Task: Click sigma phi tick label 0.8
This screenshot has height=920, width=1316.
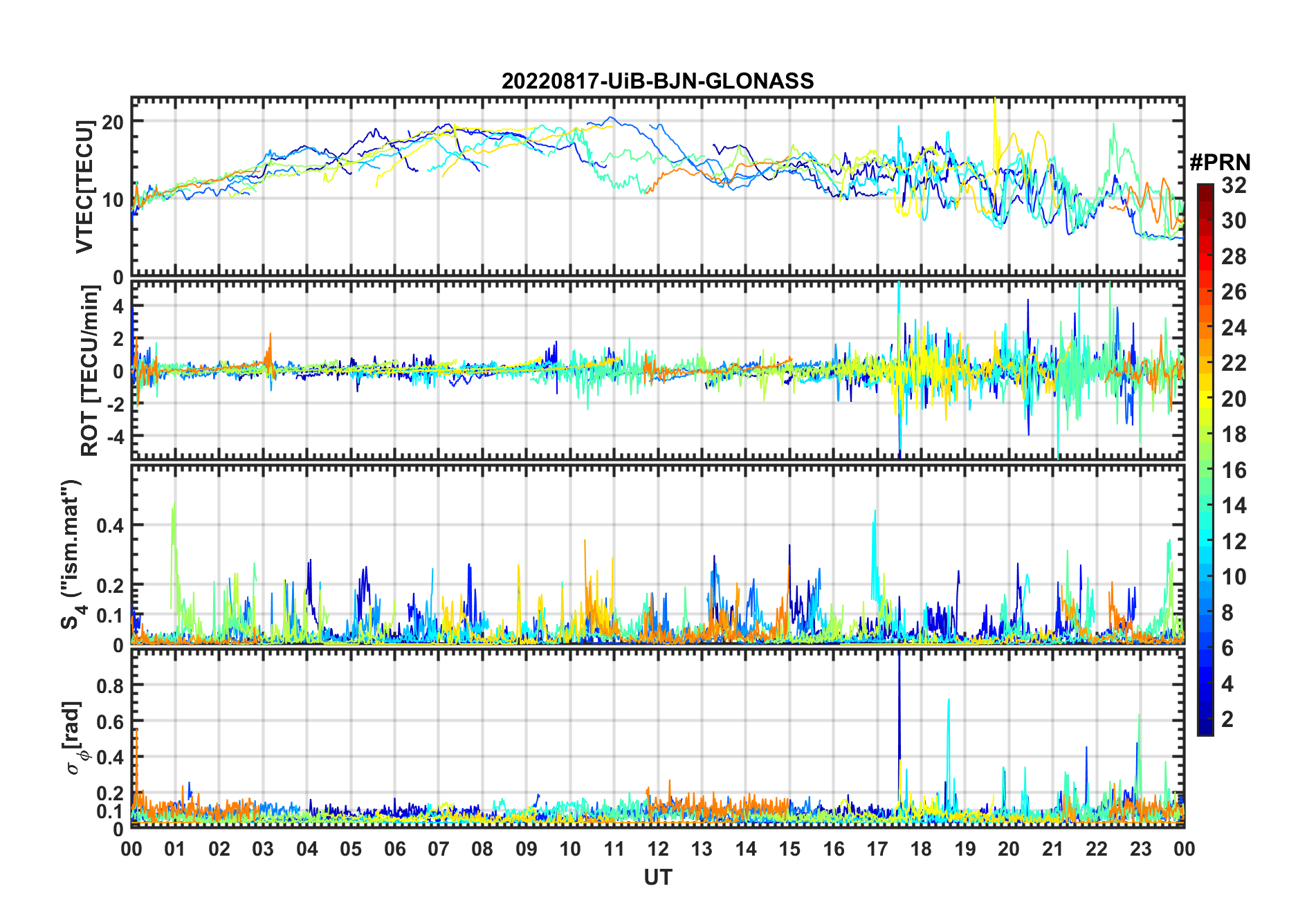Action: point(110,686)
